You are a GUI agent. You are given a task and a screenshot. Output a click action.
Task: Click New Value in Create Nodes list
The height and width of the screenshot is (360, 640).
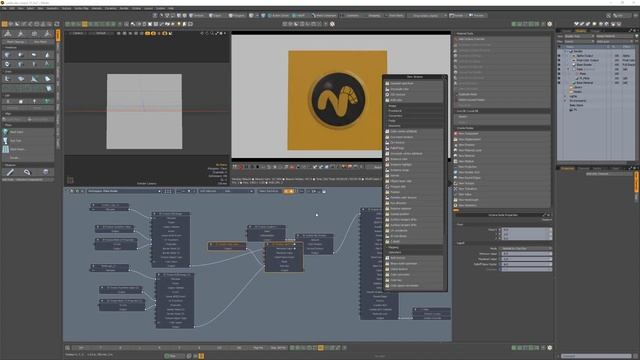[465, 194]
